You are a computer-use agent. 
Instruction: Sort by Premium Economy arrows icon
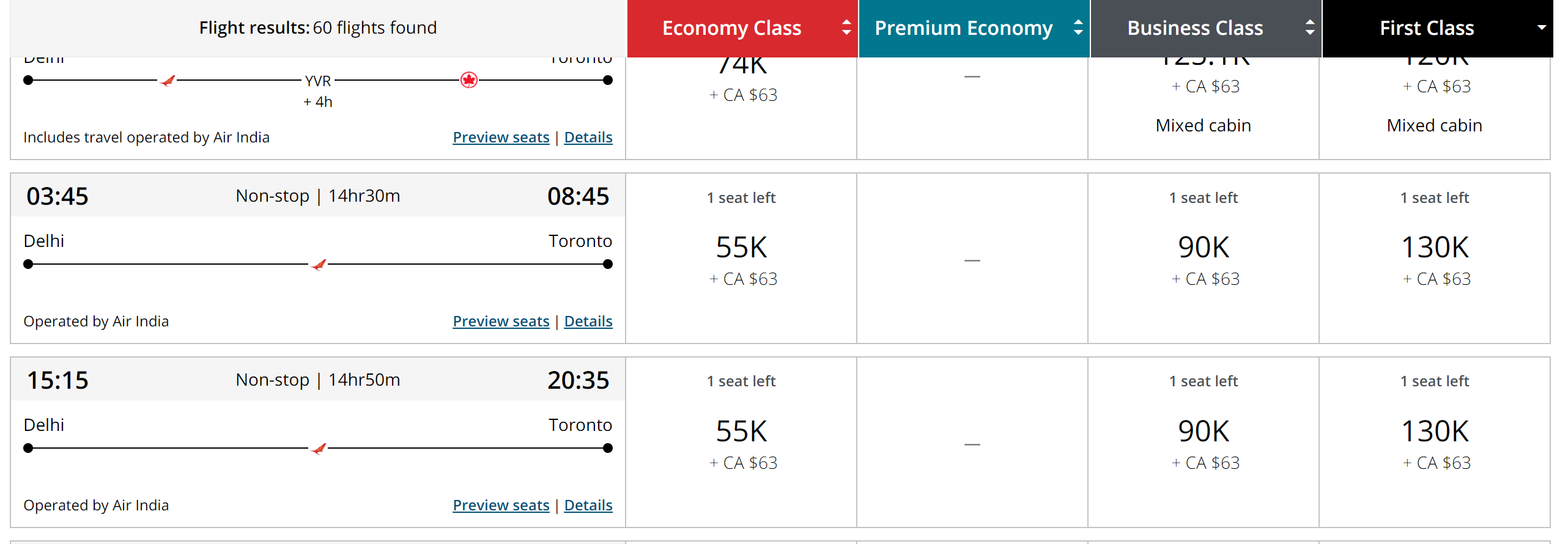pos(1078,28)
